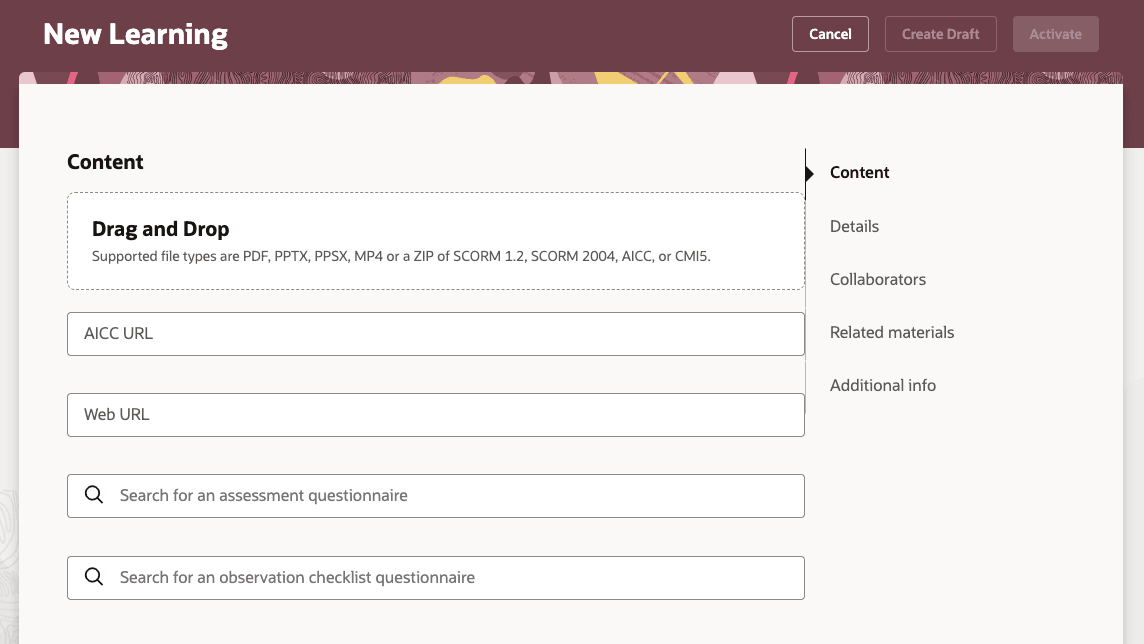Click the observation checklist search magnifier icon
This screenshot has height=644, width=1144.
click(94, 577)
